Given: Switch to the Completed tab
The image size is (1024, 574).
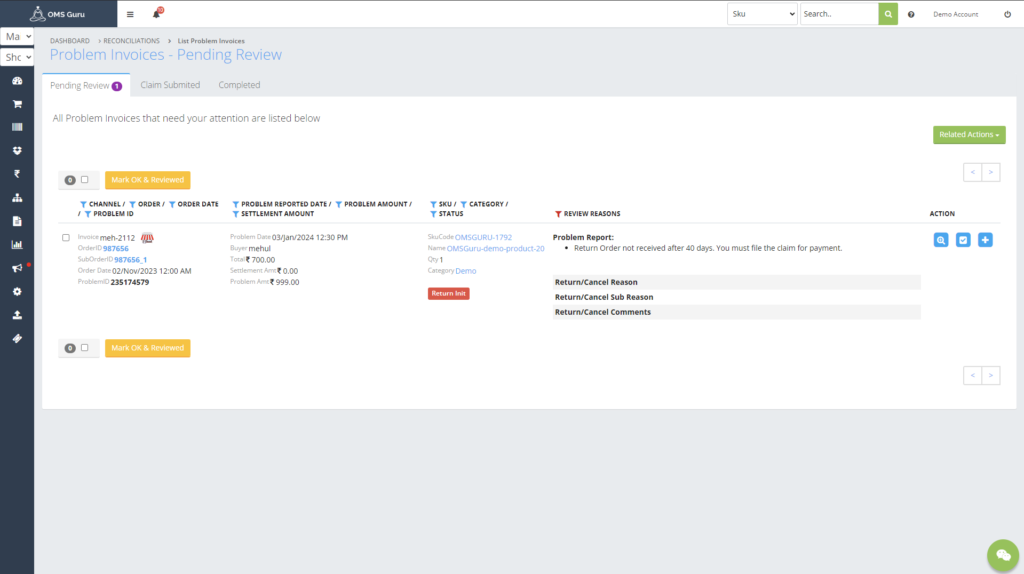Looking at the screenshot, I should point(239,85).
